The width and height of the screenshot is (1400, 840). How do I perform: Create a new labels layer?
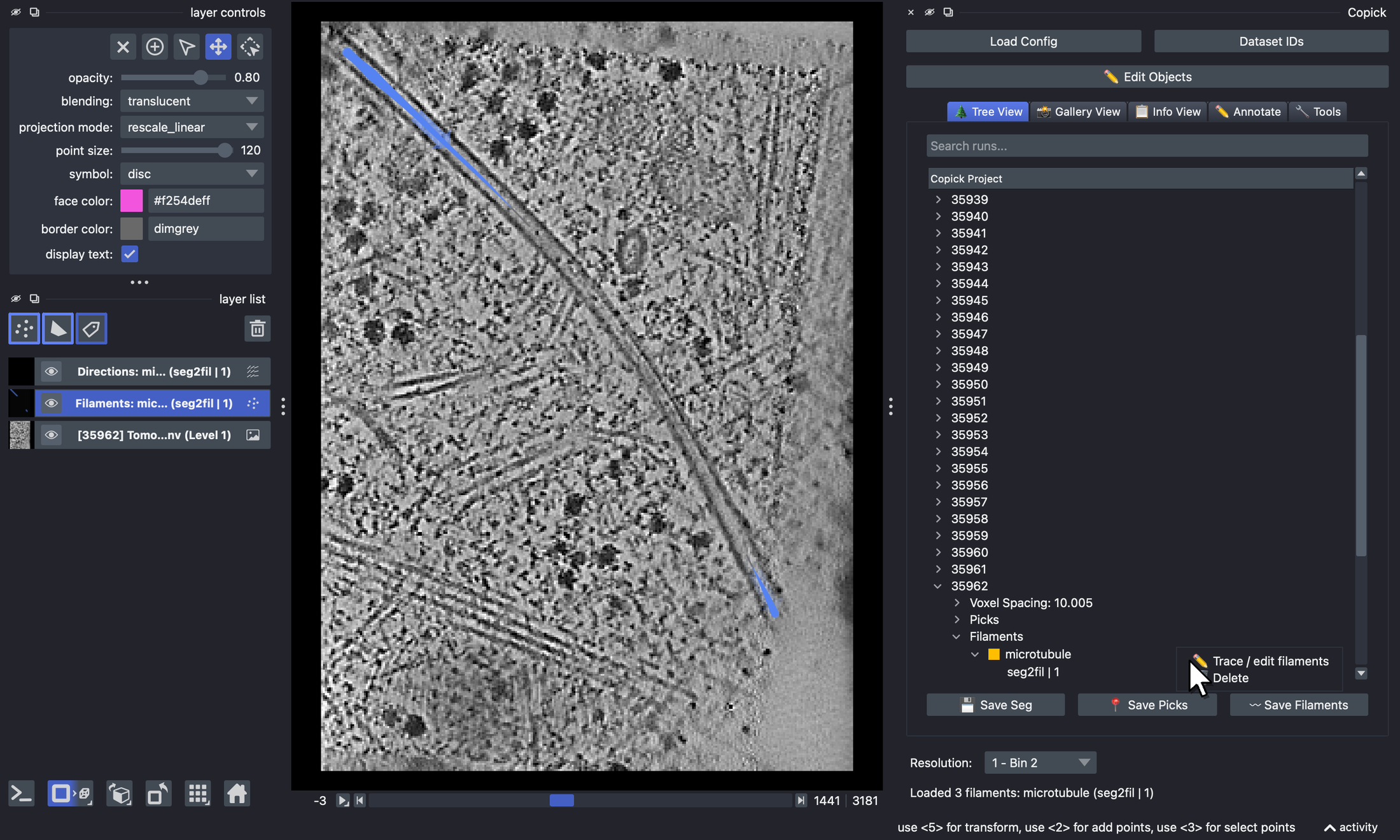[92, 328]
